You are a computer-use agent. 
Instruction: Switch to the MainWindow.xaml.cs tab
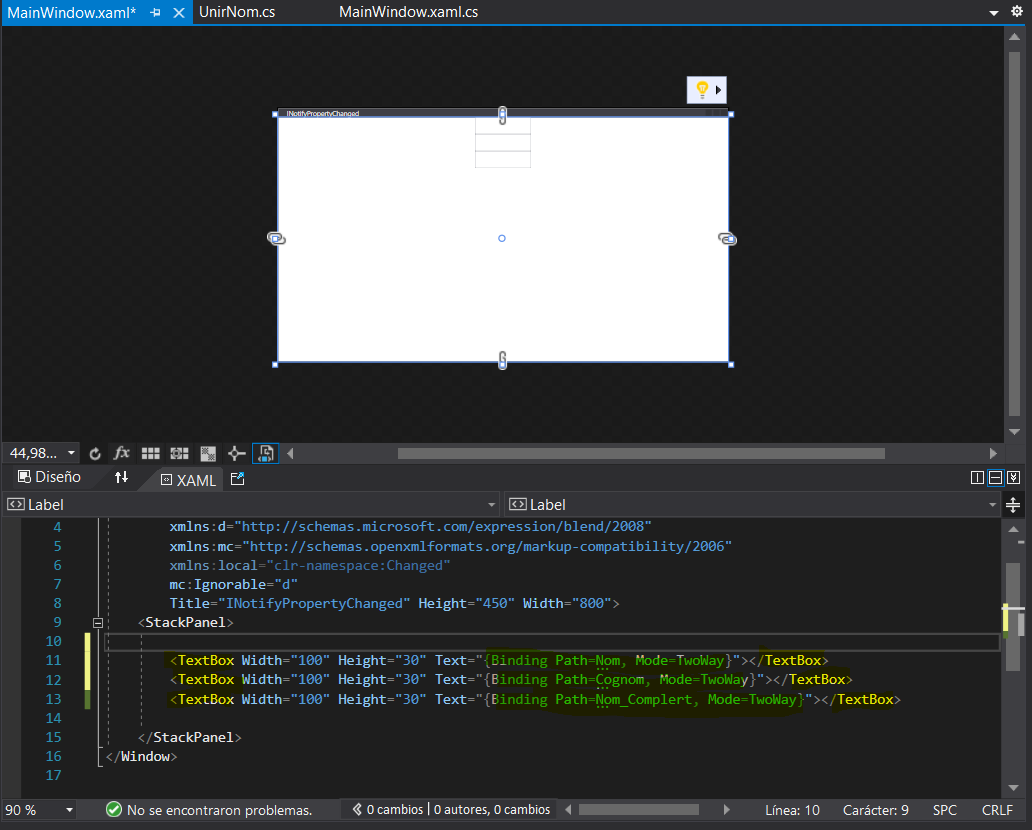(408, 12)
